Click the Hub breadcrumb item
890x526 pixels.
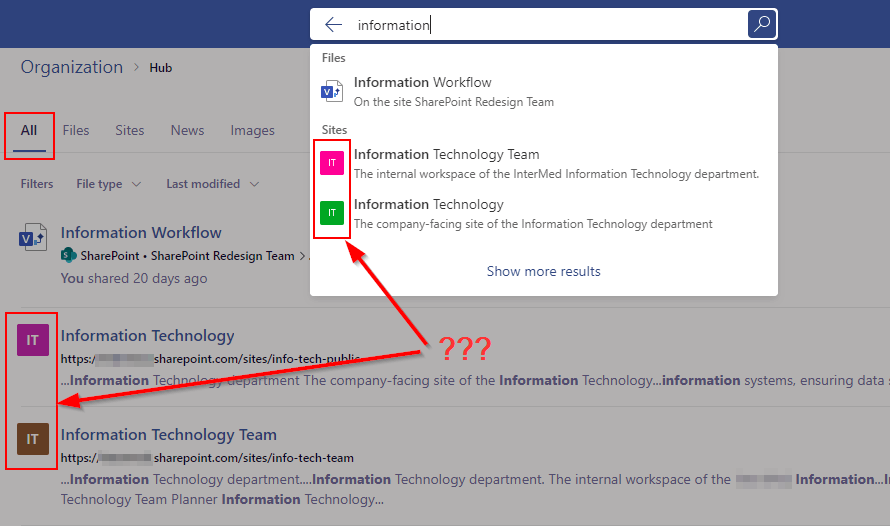coord(161,68)
